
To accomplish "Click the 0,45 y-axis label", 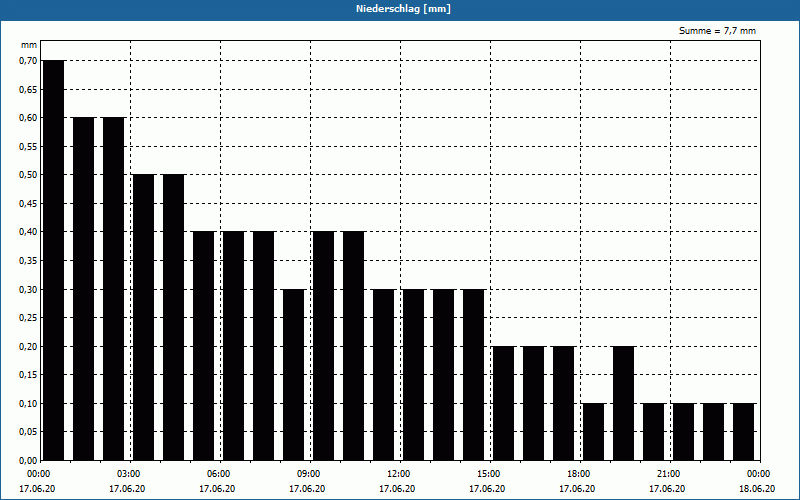I will tap(29, 204).
